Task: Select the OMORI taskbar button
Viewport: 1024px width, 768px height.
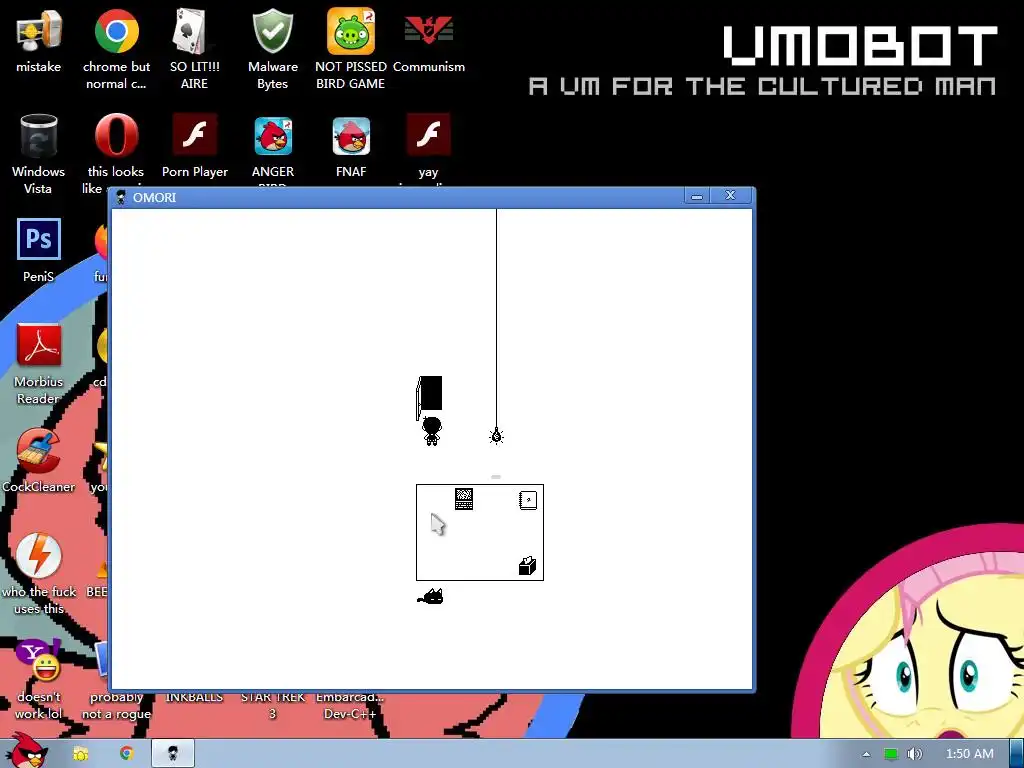Action: [172, 754]
